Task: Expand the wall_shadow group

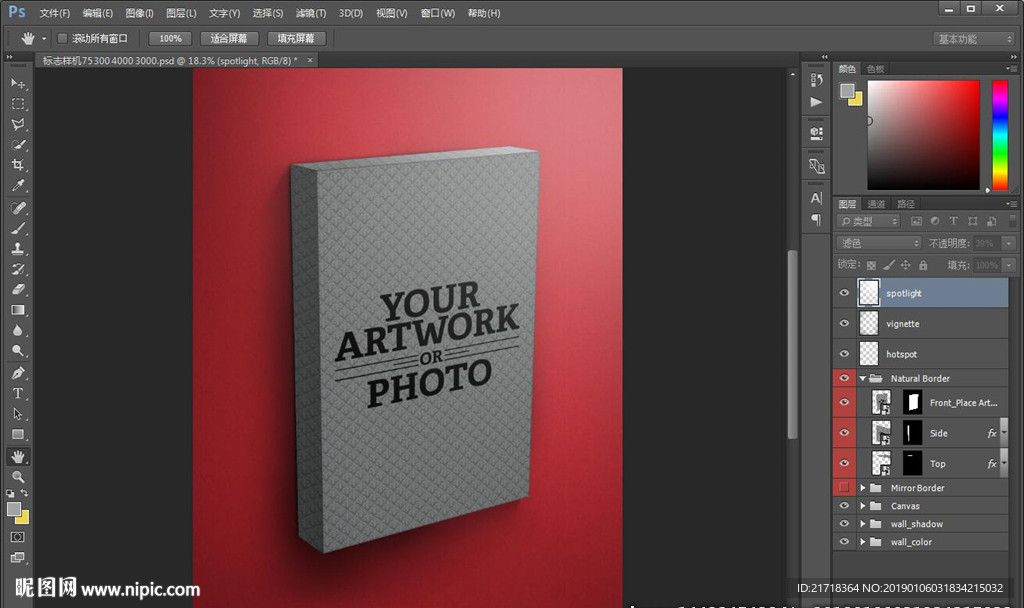Action: (x=863, y=524)
